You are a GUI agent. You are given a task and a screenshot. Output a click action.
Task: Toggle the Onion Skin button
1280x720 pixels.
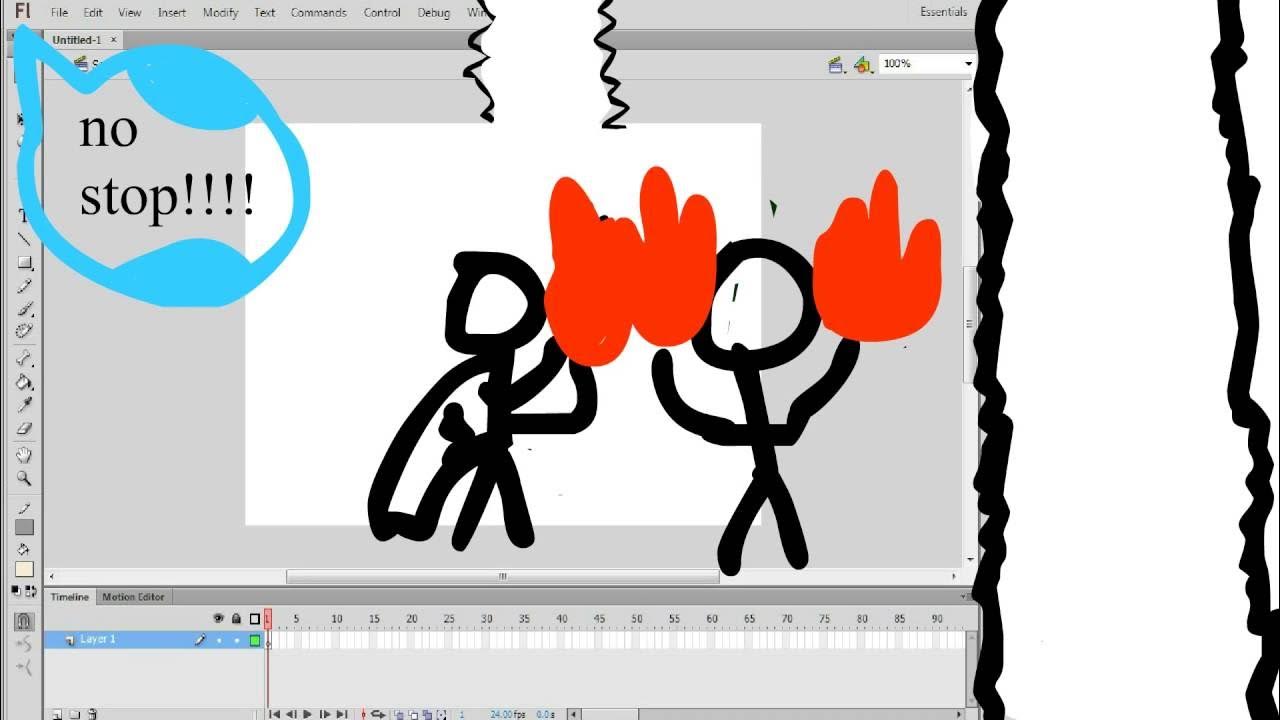tap(398, 714)
